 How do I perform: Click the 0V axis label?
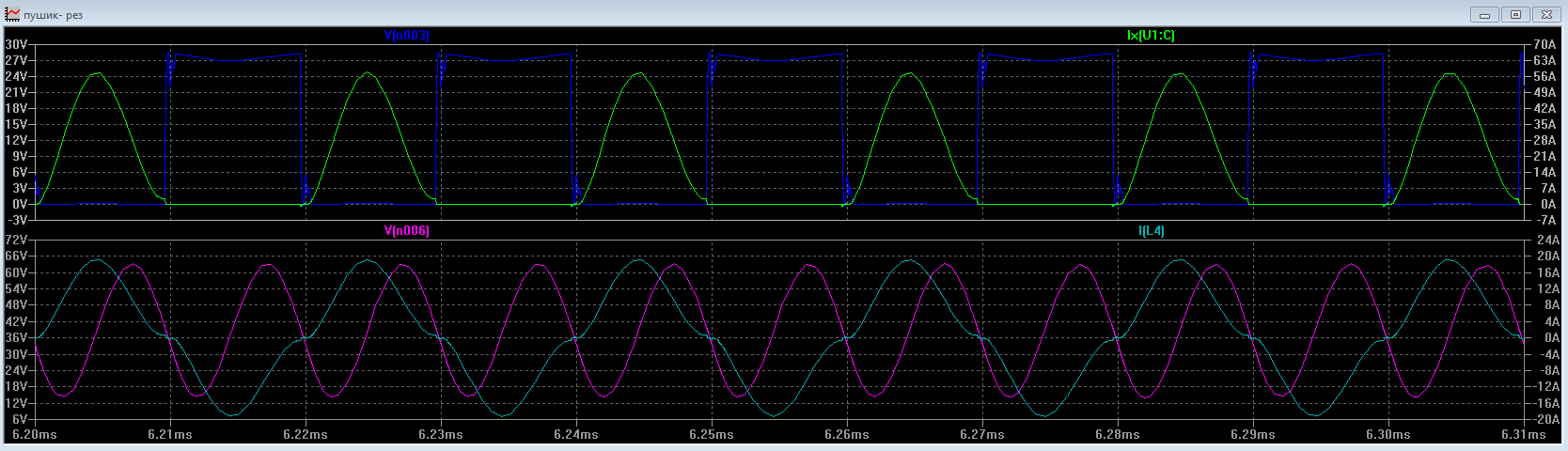(x=20, y=204)
